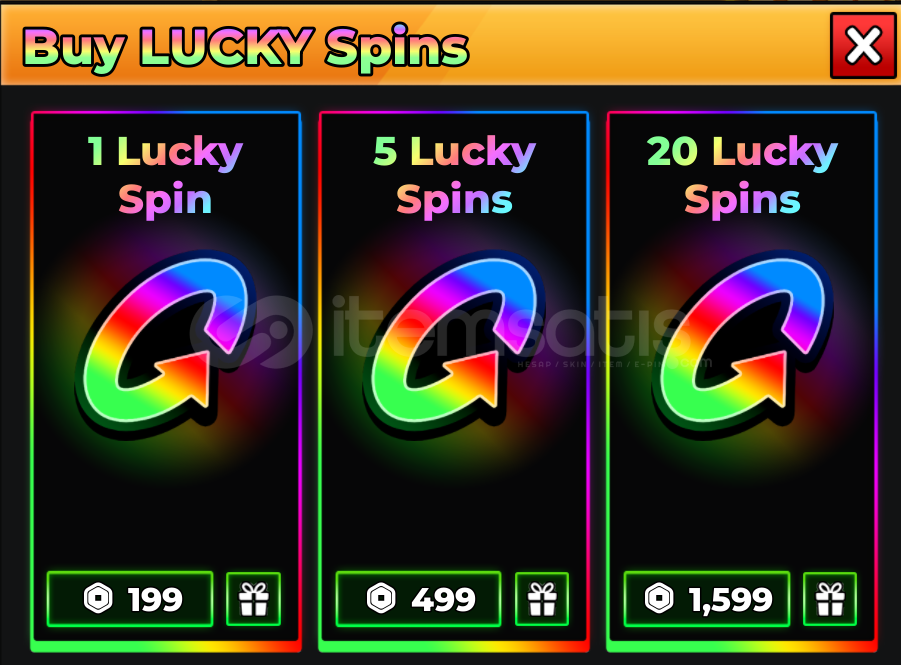Viewport: 901px width, 665px height.
Task: Gift the 20 Lucky Spins pack
Action: click(x=830, y=599)
